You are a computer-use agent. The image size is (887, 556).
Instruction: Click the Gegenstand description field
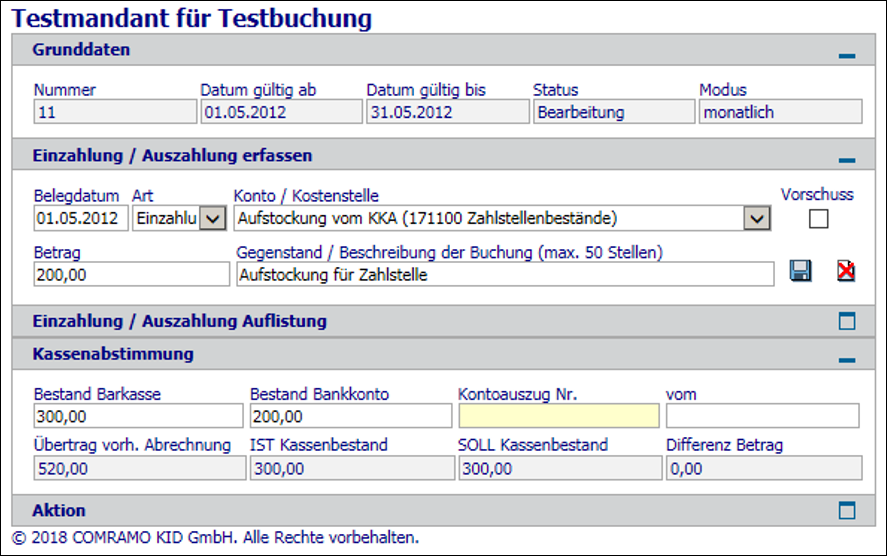[505, 274]
